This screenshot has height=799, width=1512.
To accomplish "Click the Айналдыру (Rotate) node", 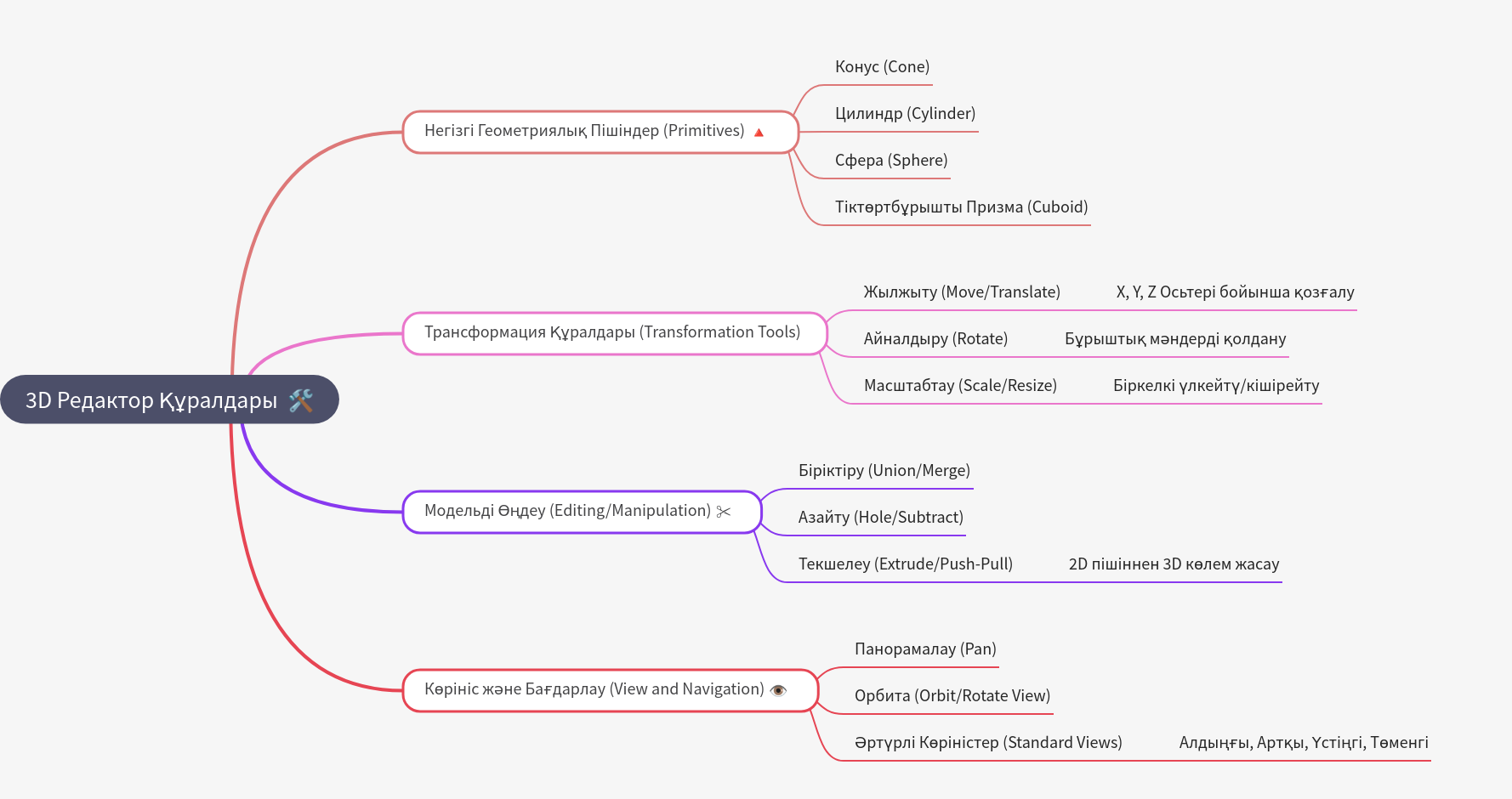I will tap(935, 339).
